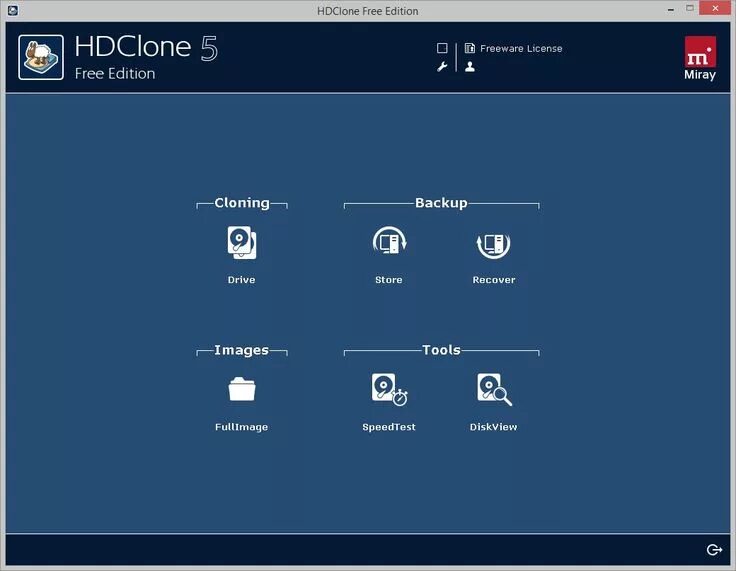
Task: Click the Free Edition subtitle text
Action: click(x=115, y=74)
